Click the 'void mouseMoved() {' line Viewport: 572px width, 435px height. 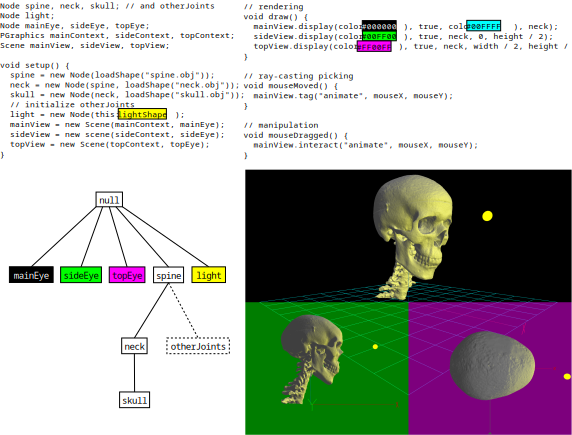[x=291, y=86]
